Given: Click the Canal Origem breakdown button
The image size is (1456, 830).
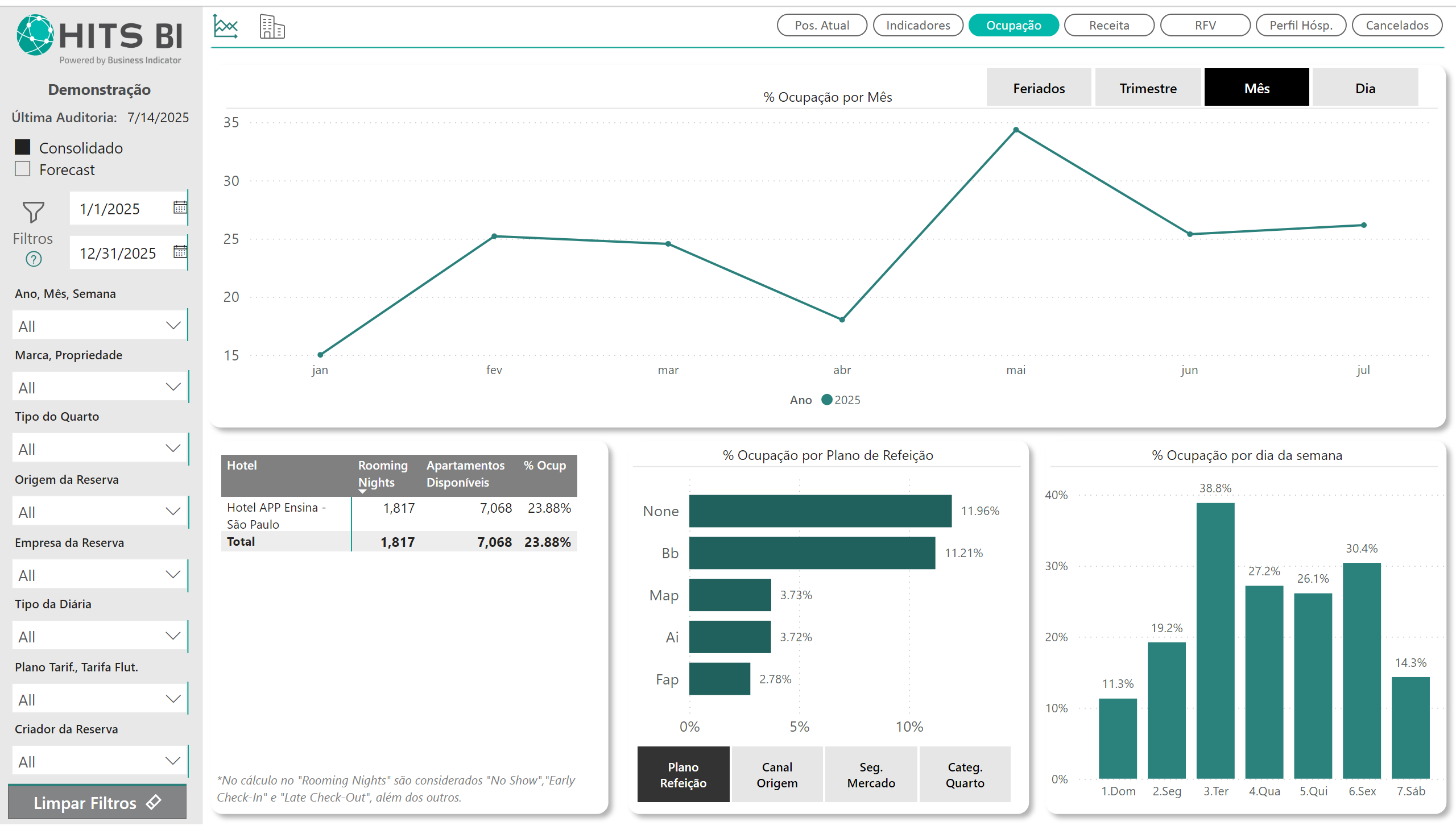Looking at the screenshot, I should 777,775.
